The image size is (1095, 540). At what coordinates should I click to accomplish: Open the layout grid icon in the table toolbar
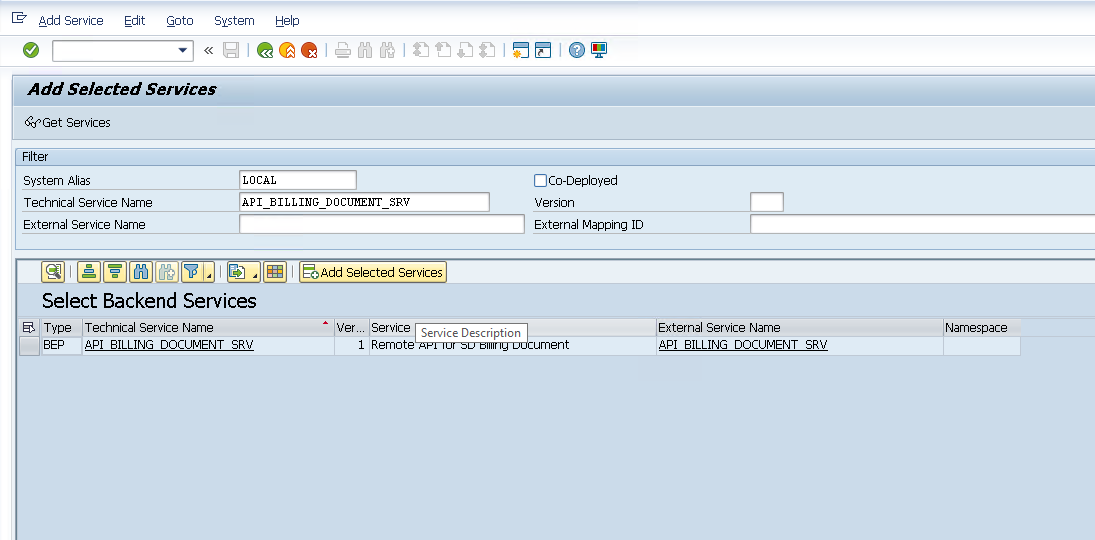[x=275, y=272]
